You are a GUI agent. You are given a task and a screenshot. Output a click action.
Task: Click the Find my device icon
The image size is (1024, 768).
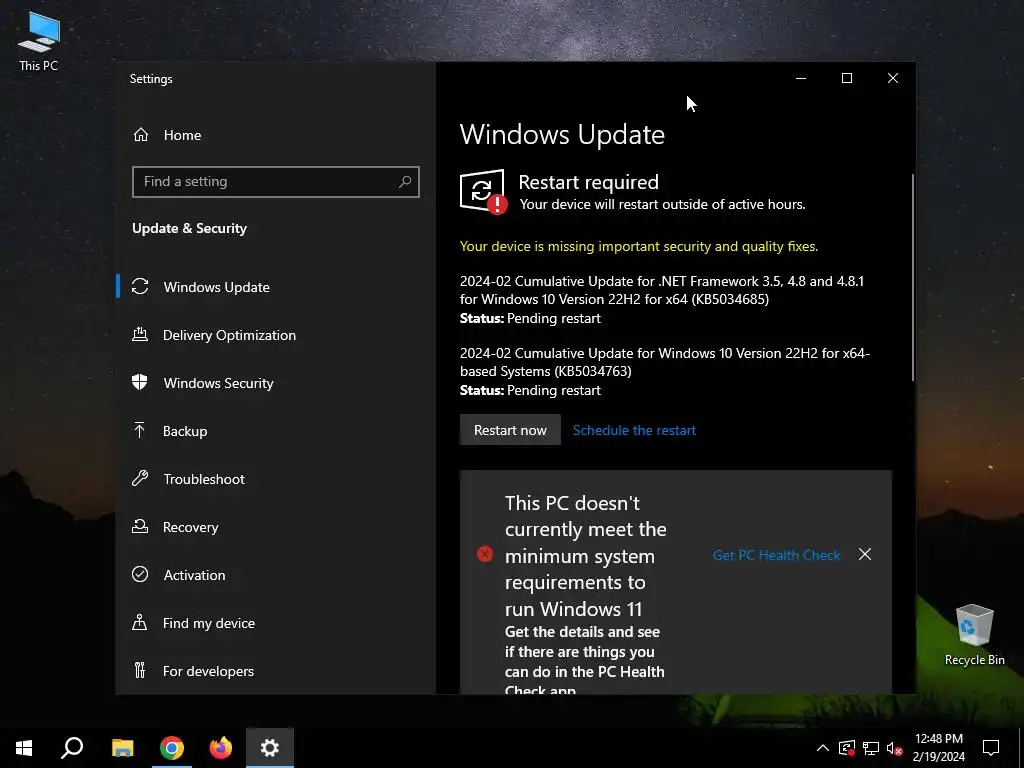click(140, 622)
